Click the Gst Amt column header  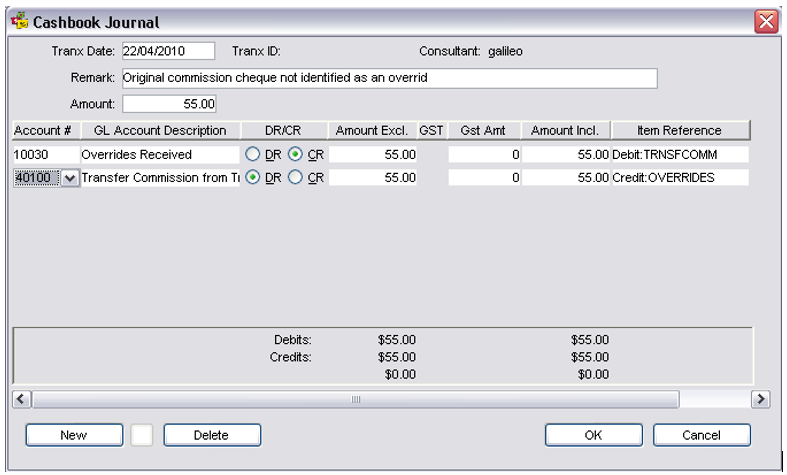tap(484, 131)
